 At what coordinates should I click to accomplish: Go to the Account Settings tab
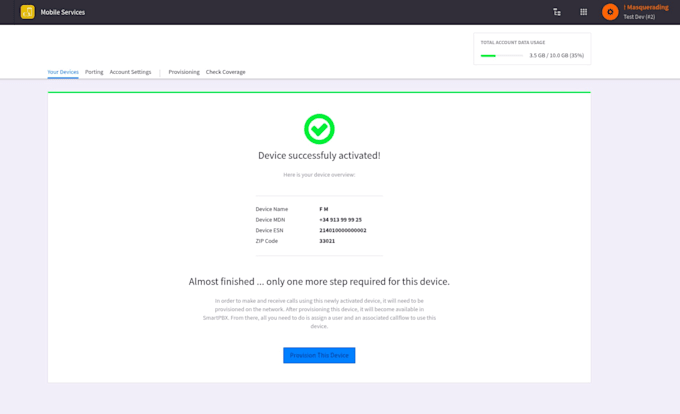click(x=131, y=72)
